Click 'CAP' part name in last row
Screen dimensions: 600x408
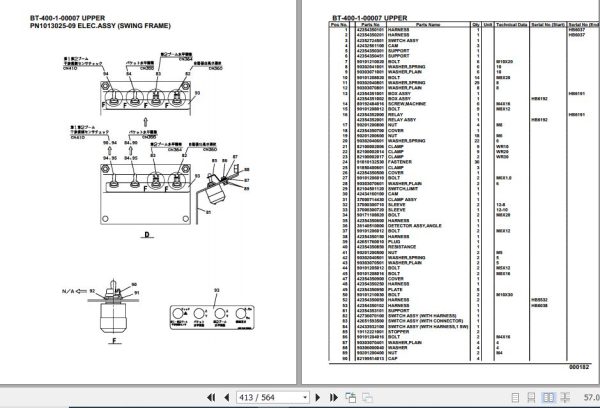point(393,359)
